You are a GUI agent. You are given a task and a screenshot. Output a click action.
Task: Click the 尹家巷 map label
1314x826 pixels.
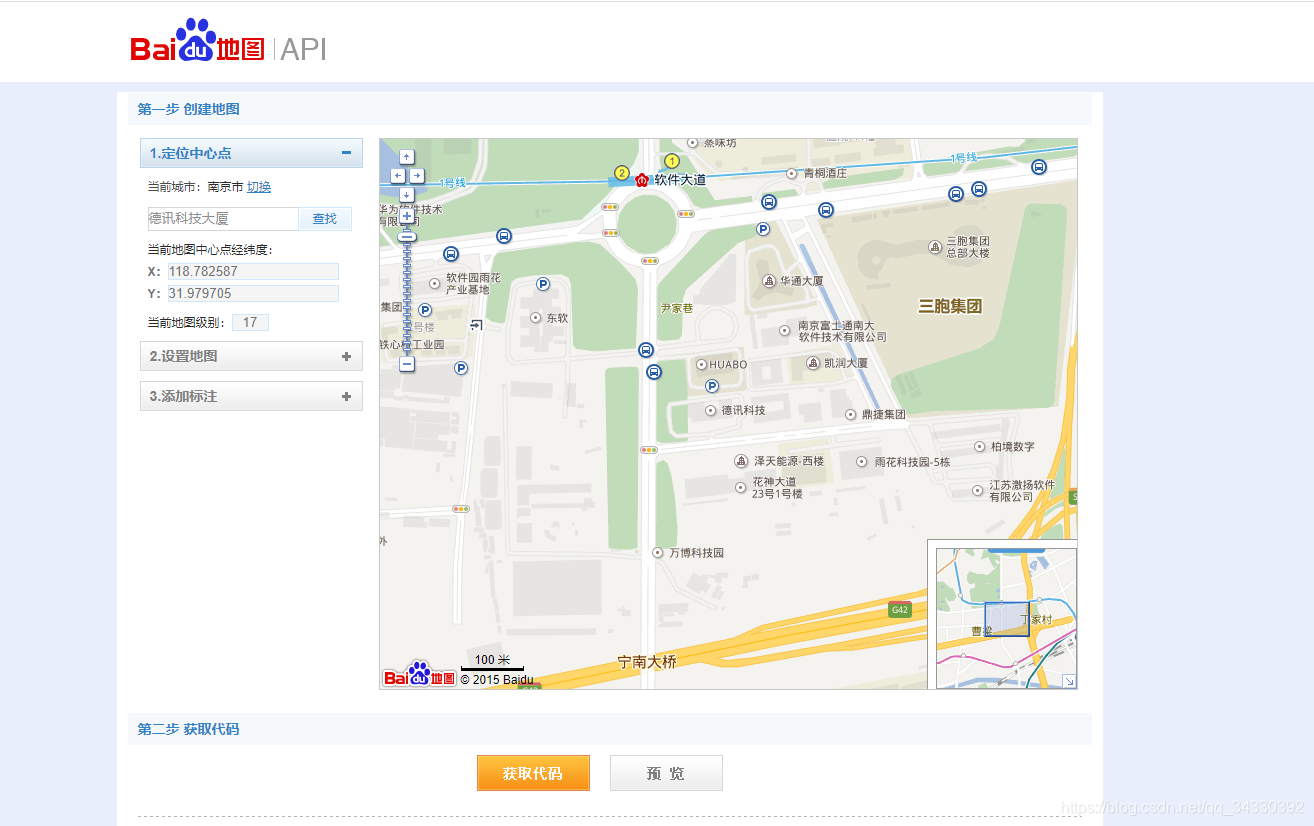tap(677, 308)
